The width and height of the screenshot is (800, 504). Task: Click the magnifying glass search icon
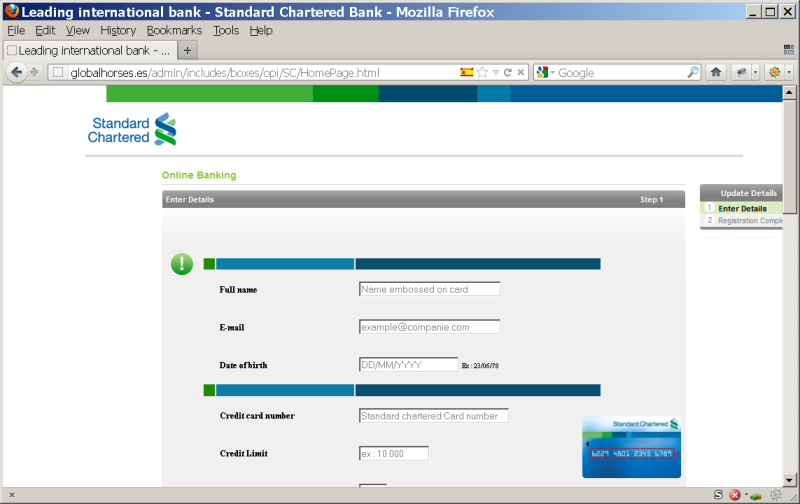[x=692, y=72]
